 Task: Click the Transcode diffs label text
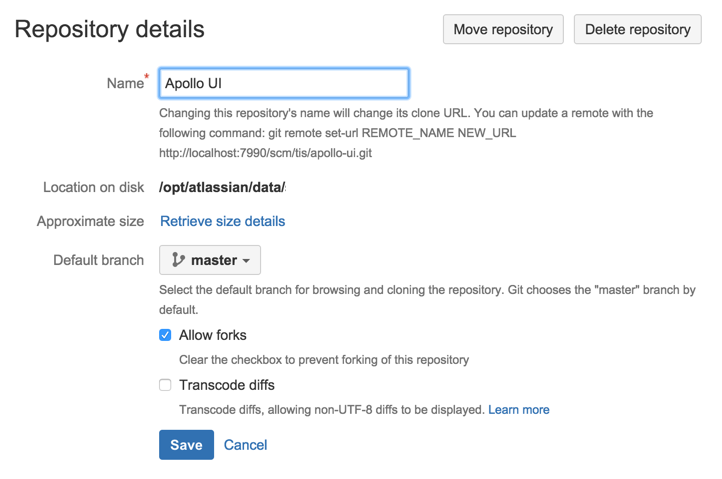pos(226,385)
